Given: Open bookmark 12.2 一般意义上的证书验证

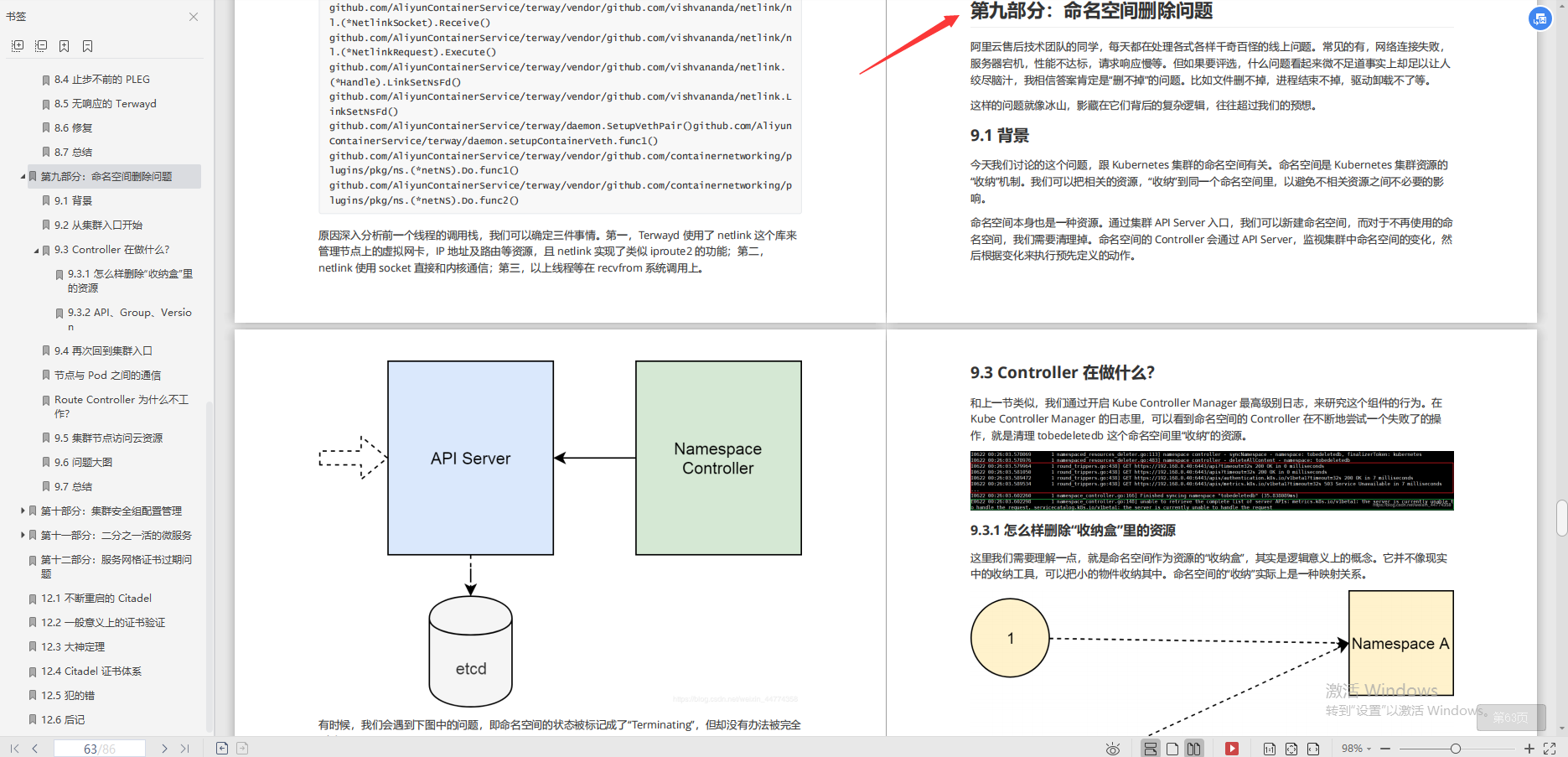Looking at the screenshot, I should (x=103, y=623).
